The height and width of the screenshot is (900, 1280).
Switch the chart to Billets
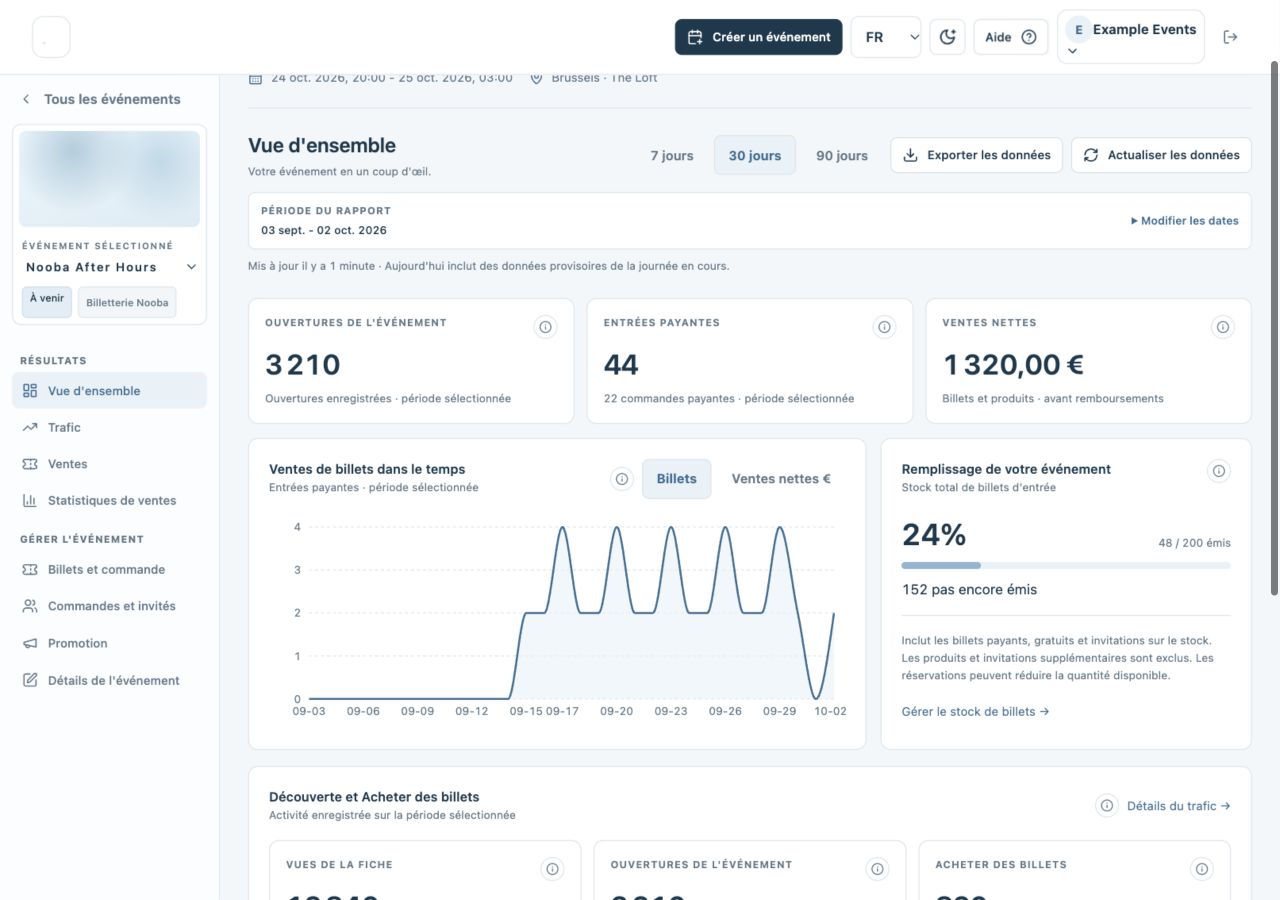click(677, 479)
